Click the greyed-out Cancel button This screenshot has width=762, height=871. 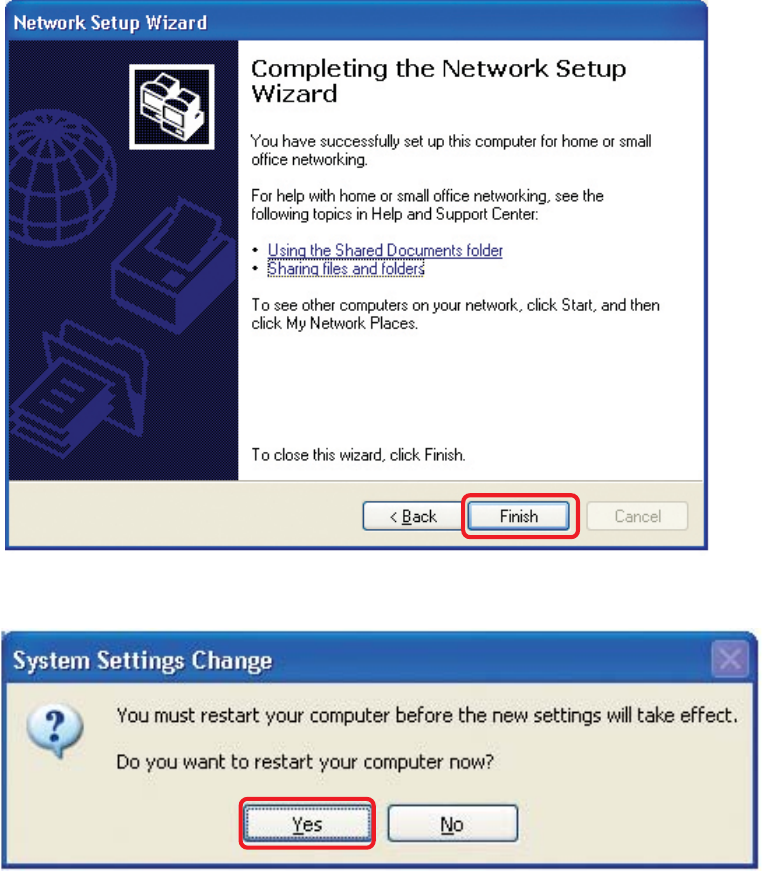coord(637,516)
